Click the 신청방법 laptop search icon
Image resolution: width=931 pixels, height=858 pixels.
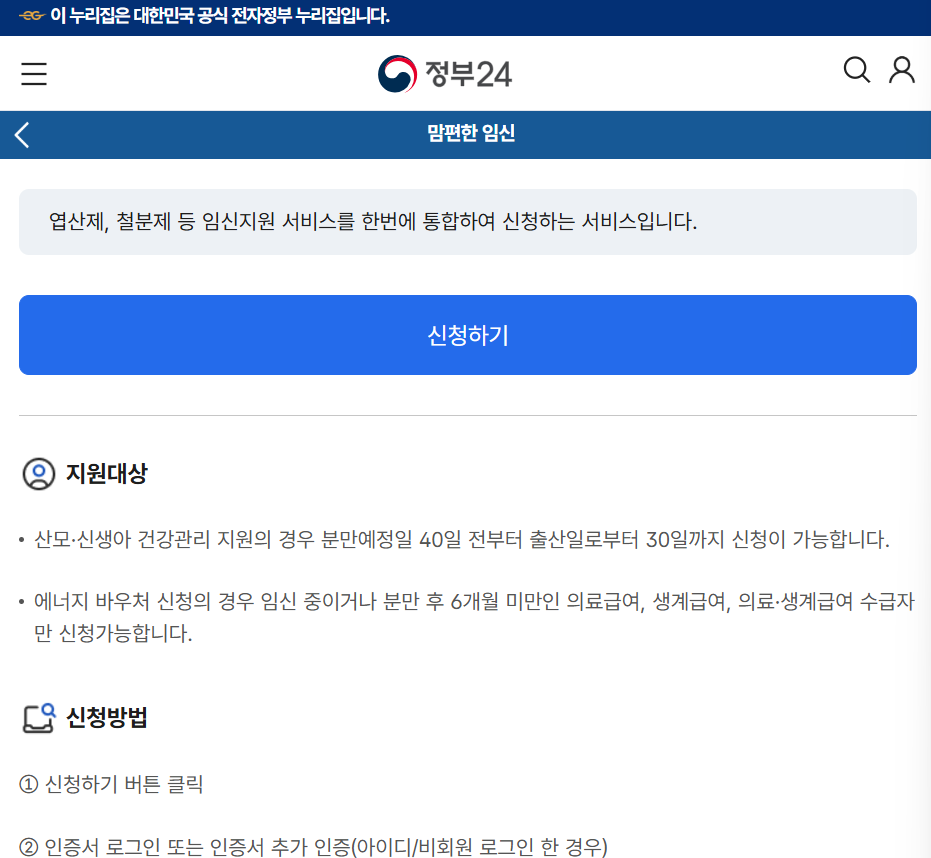pyautogui.click(x=39, y=718)
